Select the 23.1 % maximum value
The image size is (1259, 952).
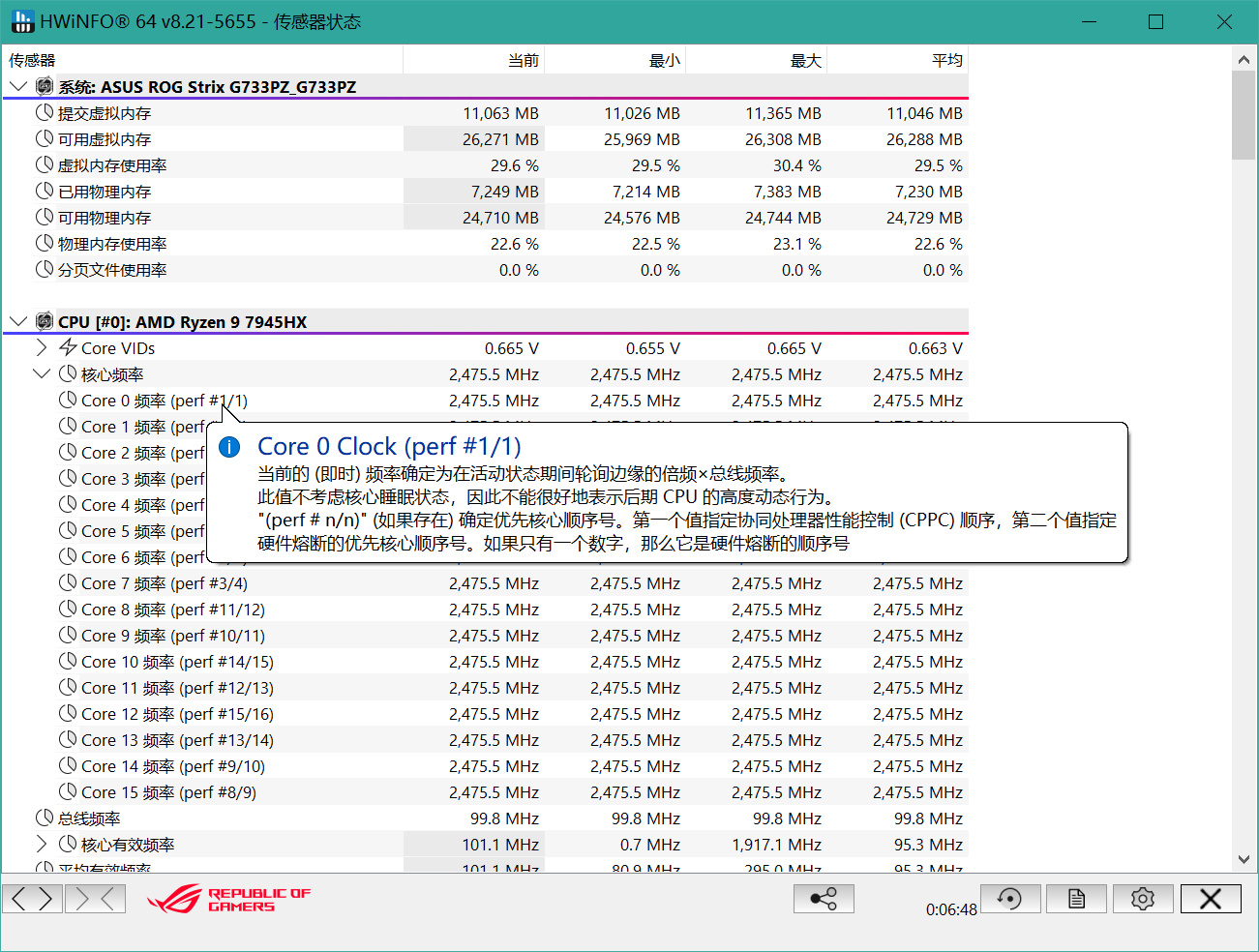point(796,244)
